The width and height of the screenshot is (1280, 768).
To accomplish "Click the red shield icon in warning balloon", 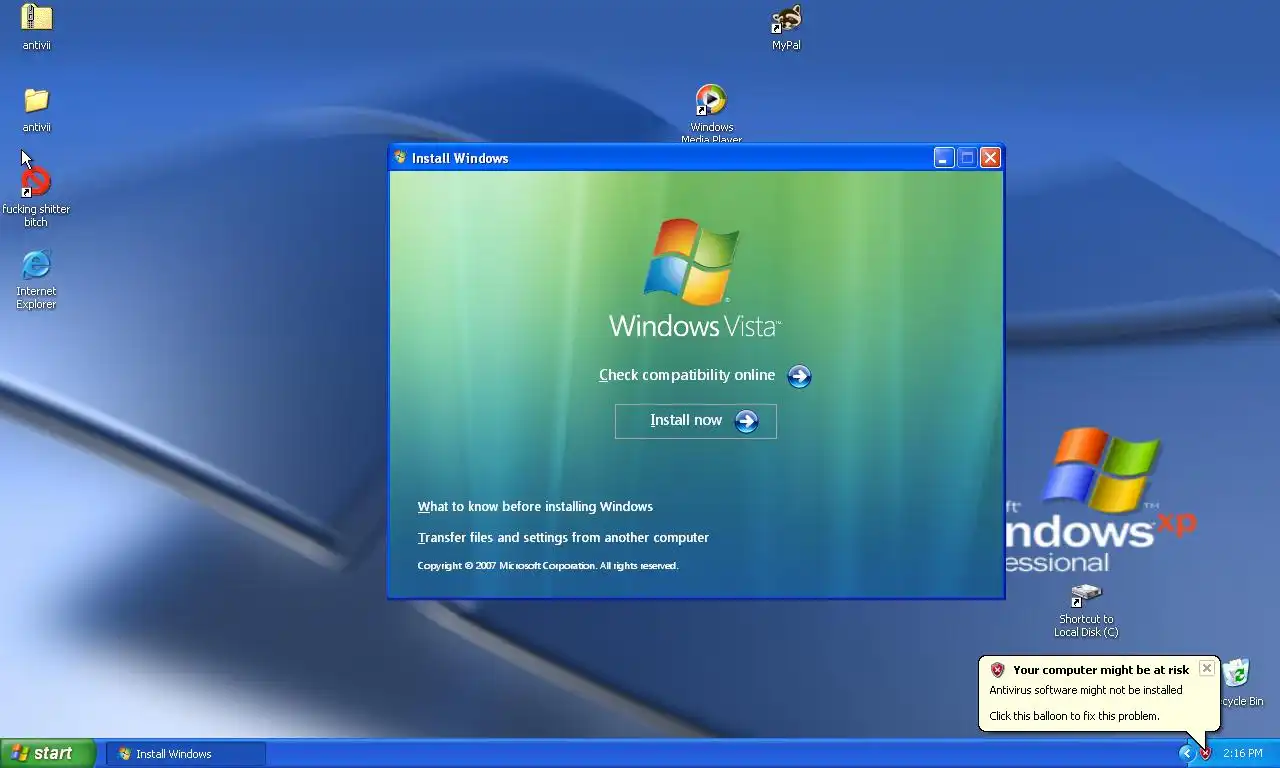I will 997,670.
